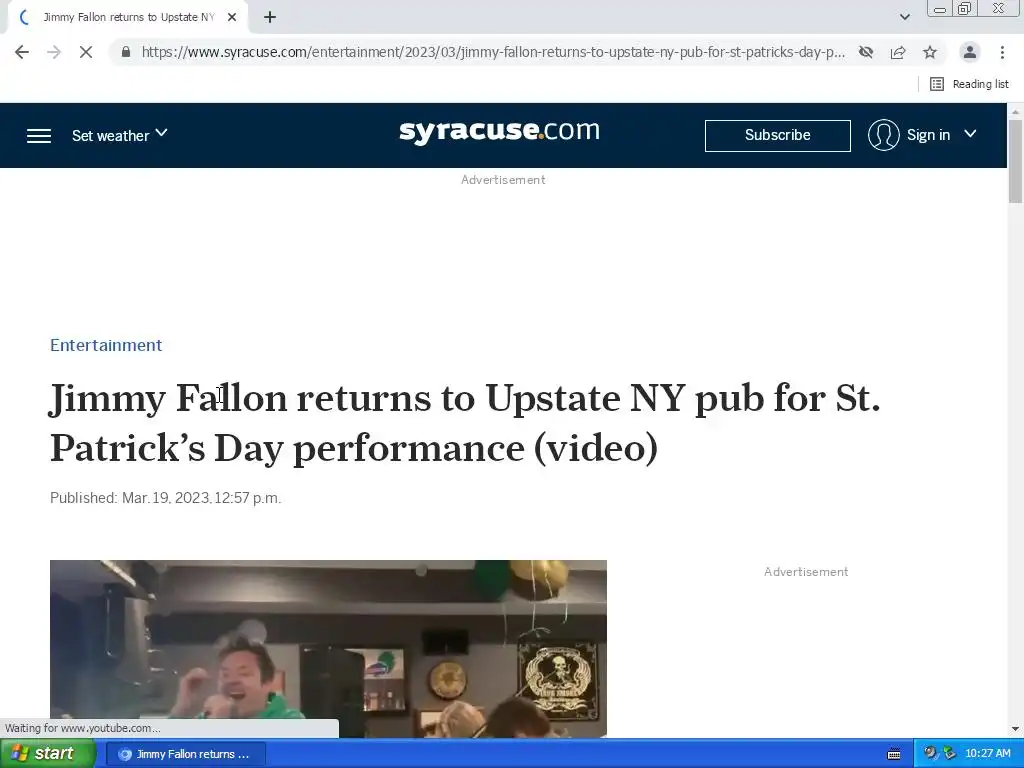1024x768 pixels.
Task: Click the crossed-out eye tracking icon
Action: (x=866, y=52)
